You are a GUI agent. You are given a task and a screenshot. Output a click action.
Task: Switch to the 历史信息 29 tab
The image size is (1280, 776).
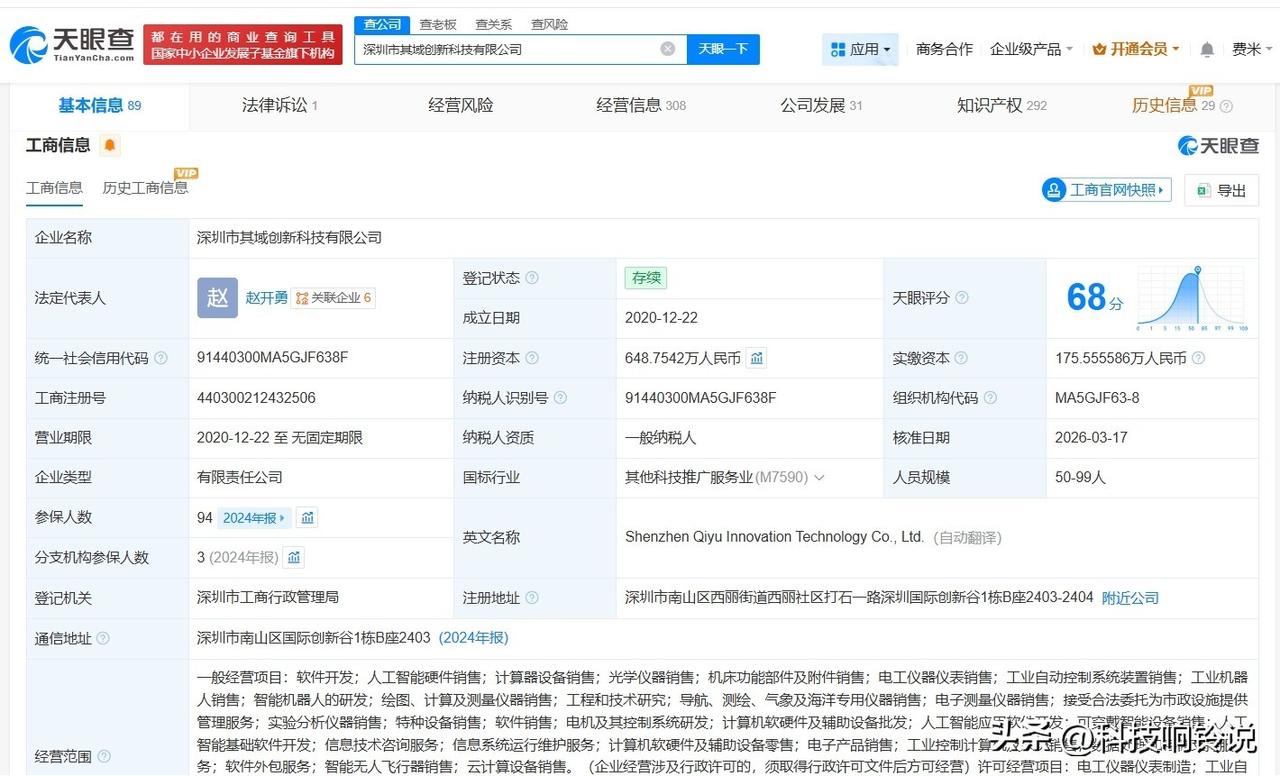coord(1173,105)
